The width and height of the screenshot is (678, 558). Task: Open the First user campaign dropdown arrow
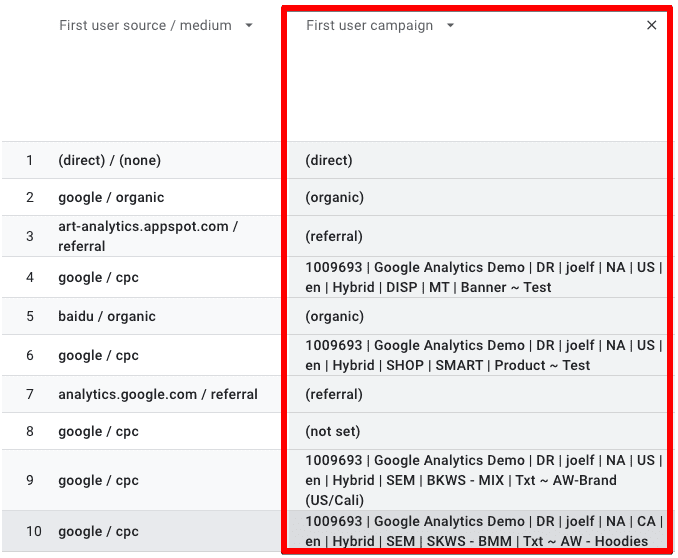[x=450, y=26]
